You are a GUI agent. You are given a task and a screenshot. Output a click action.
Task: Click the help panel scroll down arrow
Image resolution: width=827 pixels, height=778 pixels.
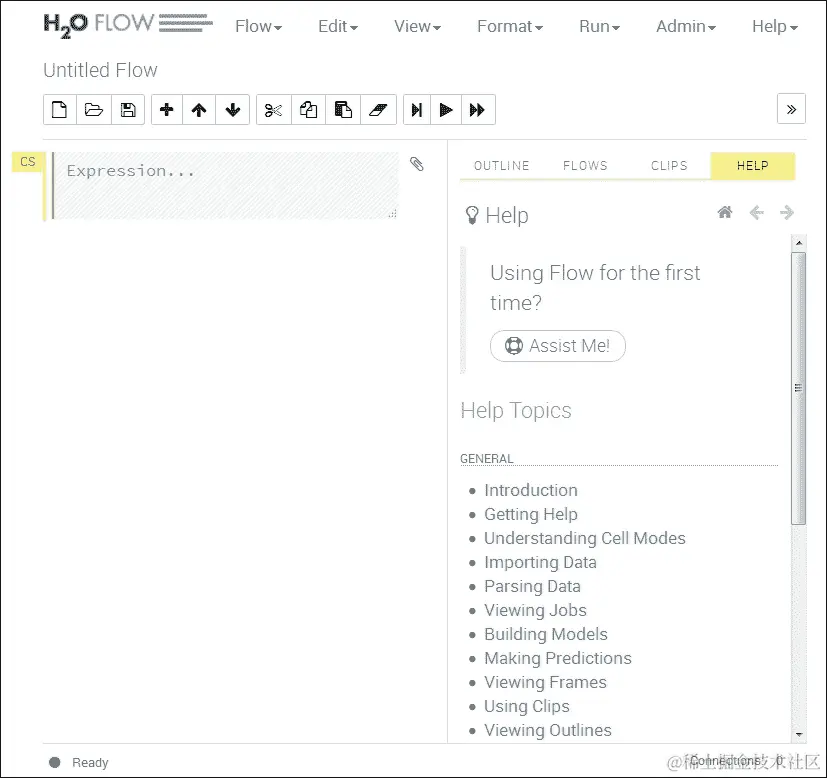[x=799, y=734]
